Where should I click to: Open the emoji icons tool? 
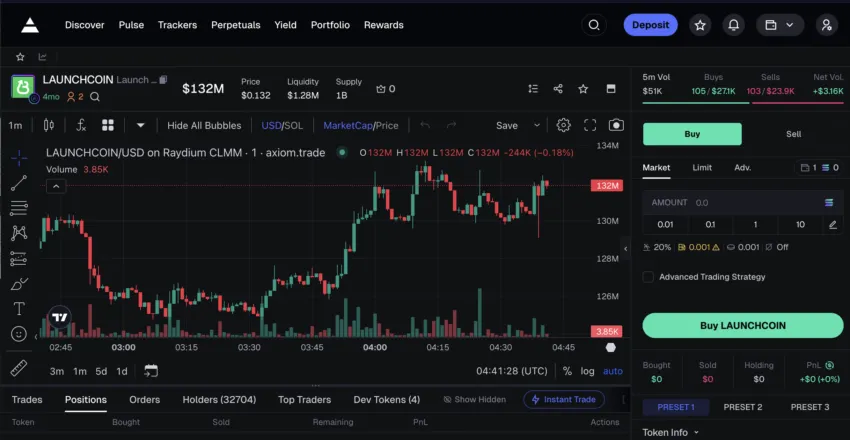(x=19, y=334)
